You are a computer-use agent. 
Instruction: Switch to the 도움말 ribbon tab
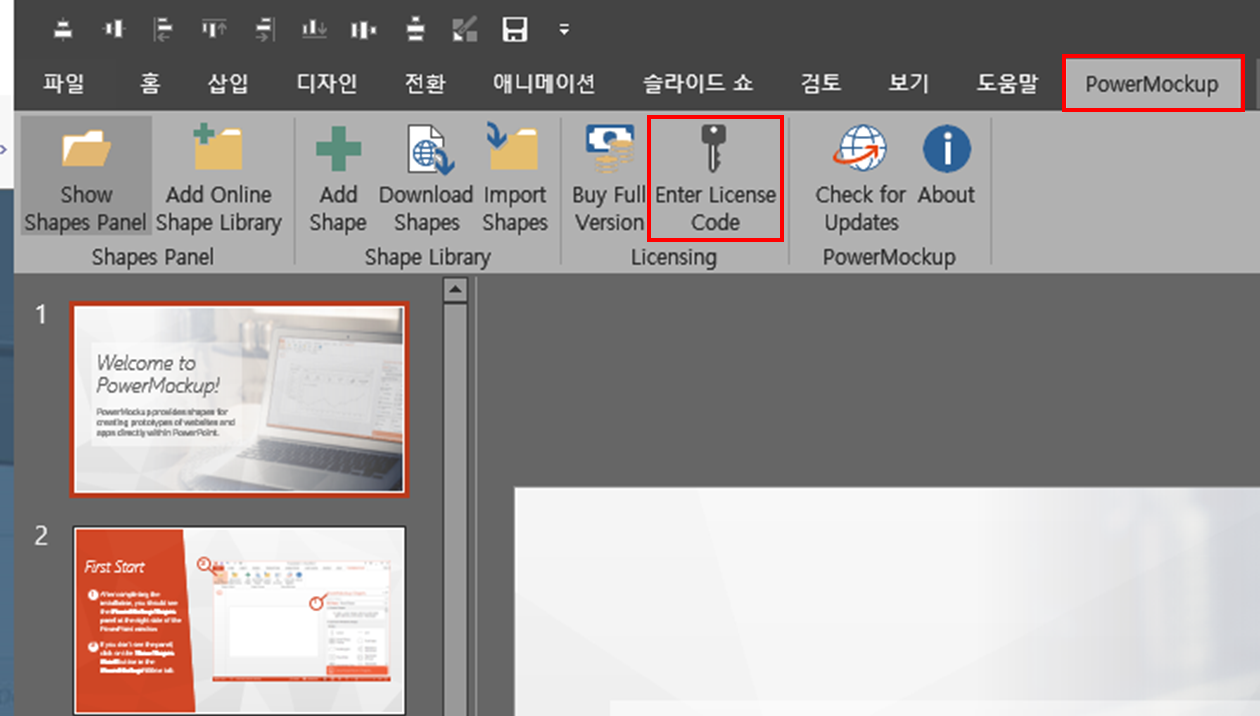pyautogui.click(x=1007, y=84)
